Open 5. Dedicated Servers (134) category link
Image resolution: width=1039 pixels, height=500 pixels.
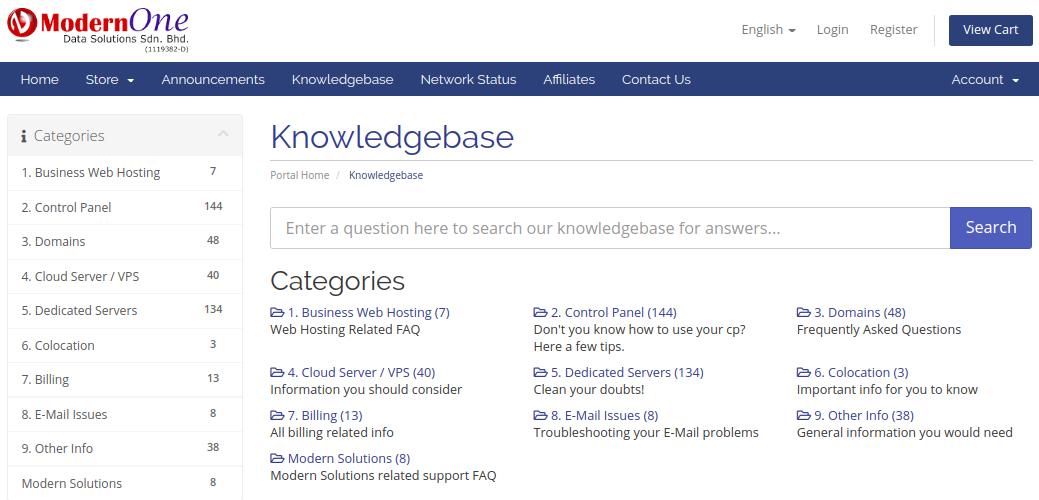click(627, 373)
